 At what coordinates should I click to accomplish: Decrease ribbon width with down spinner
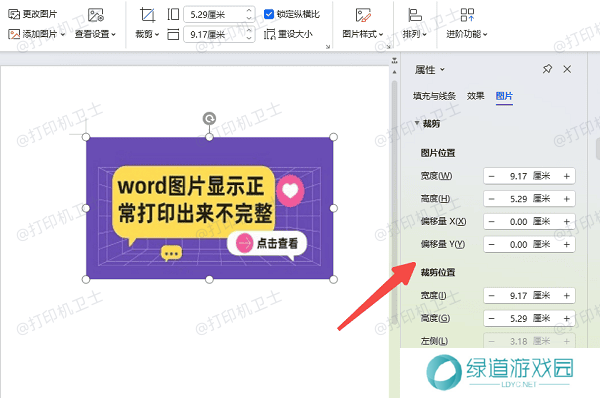click(x=249, y=38)
